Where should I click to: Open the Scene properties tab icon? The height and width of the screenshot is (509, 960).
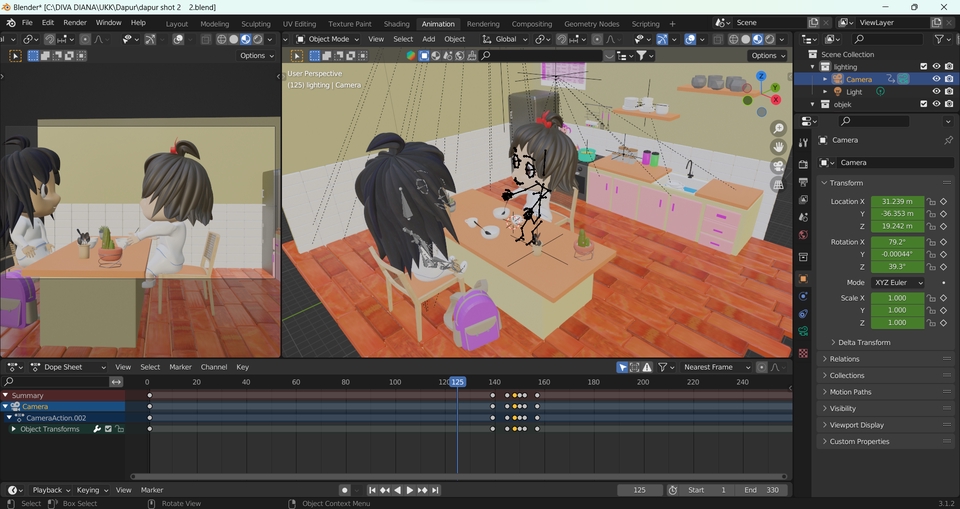[803, 217]
